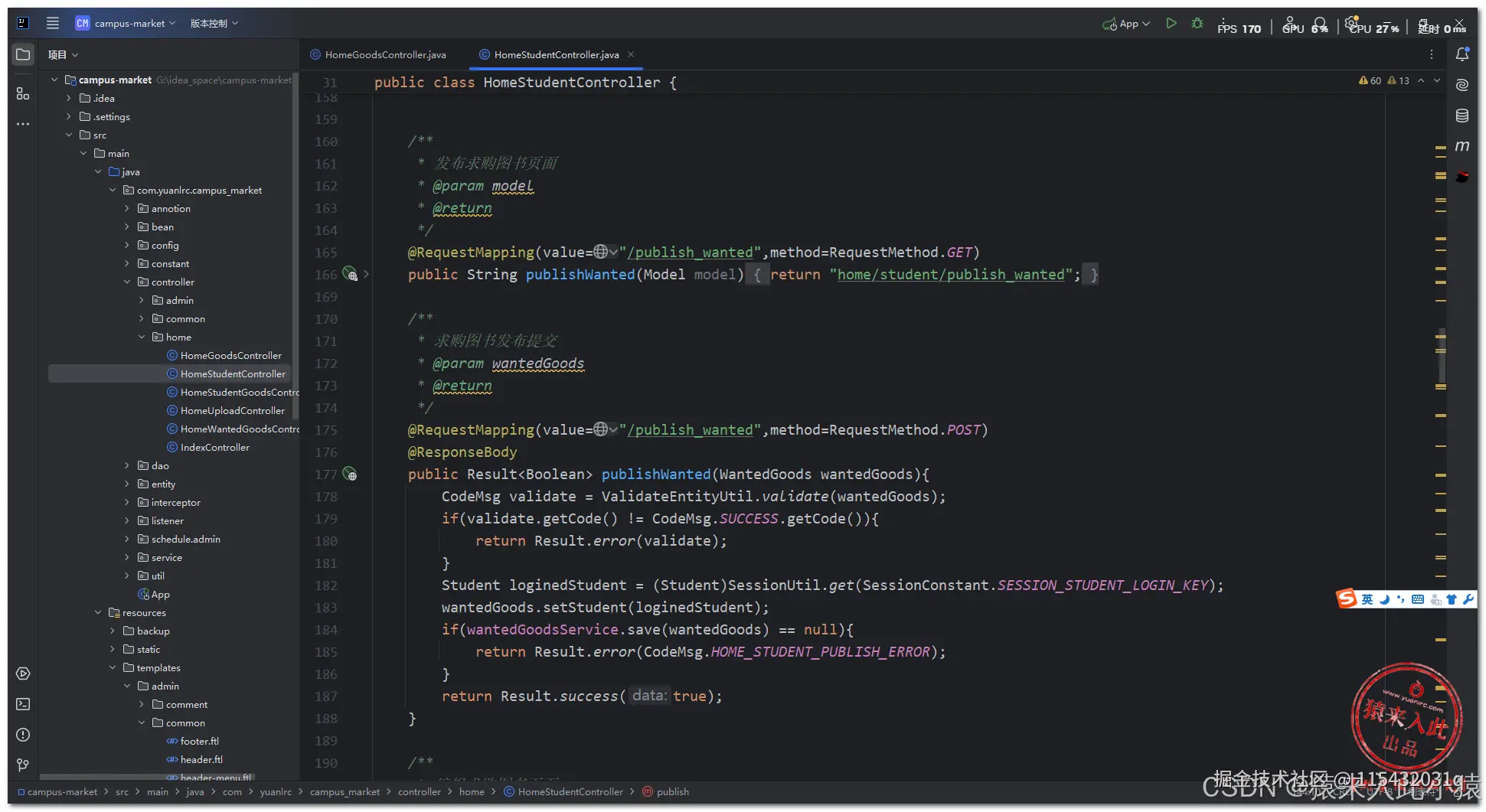Close the HomeStudentController.java tab

631,54
